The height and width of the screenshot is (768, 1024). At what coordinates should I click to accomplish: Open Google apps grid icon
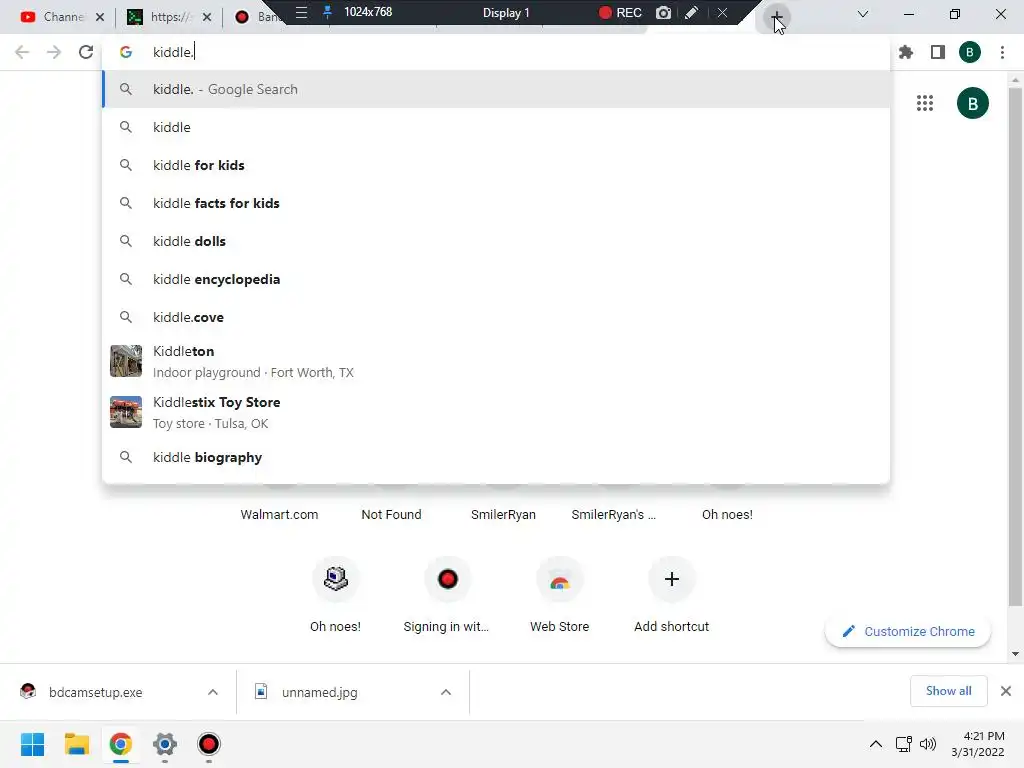925,103
